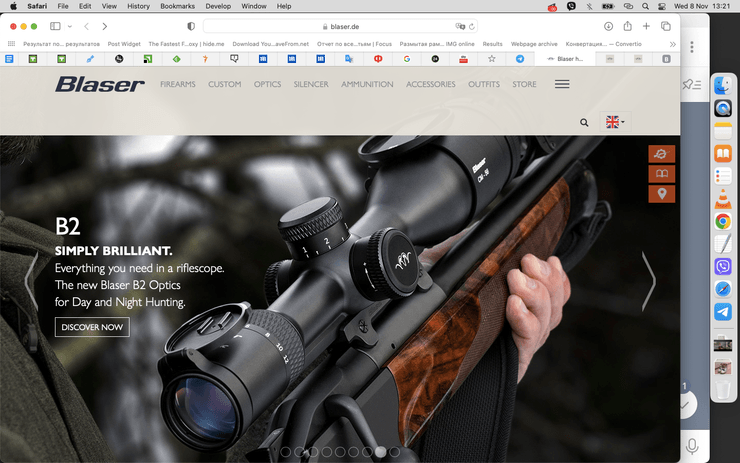
Task: Open Books from the Dock
Action: tap(723, 153)
